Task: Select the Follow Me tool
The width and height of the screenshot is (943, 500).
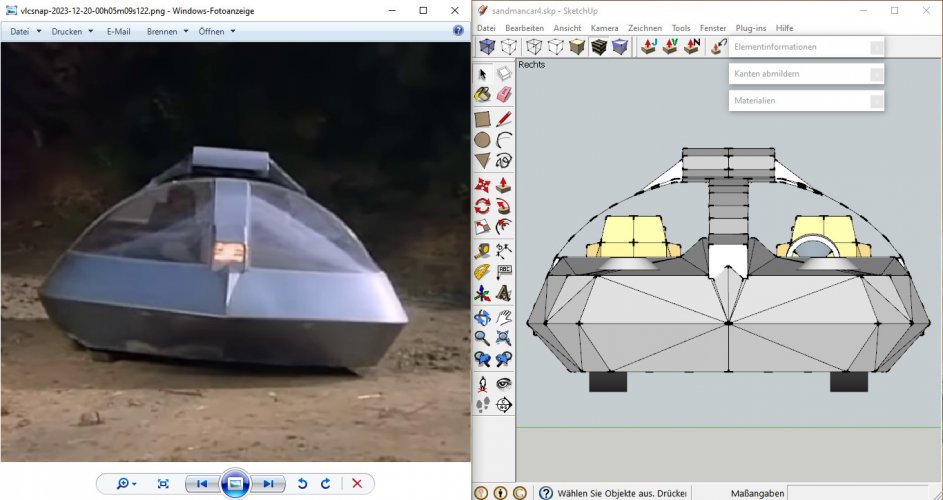Action: (x=503, y=206)
